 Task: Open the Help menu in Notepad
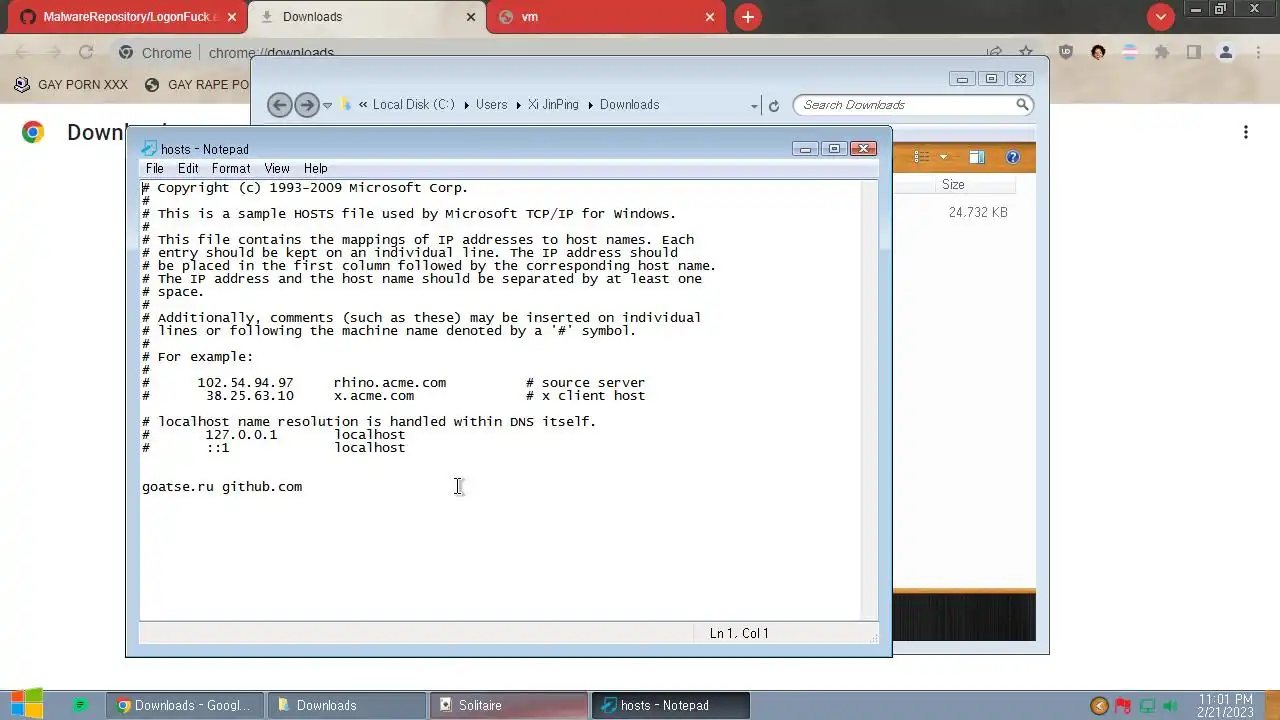click(316, 168)
